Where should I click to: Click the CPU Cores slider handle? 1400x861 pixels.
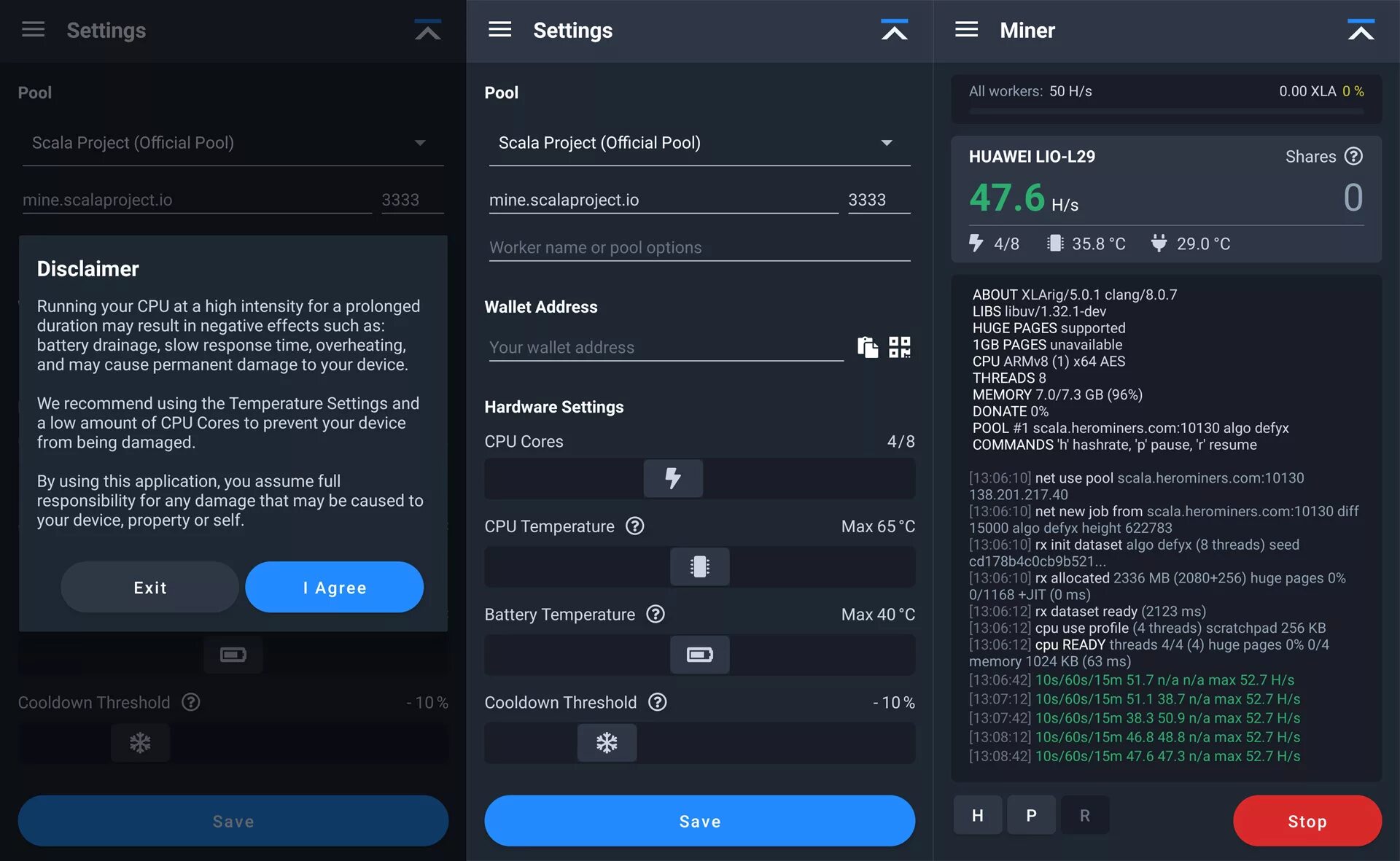click(672, 478)
